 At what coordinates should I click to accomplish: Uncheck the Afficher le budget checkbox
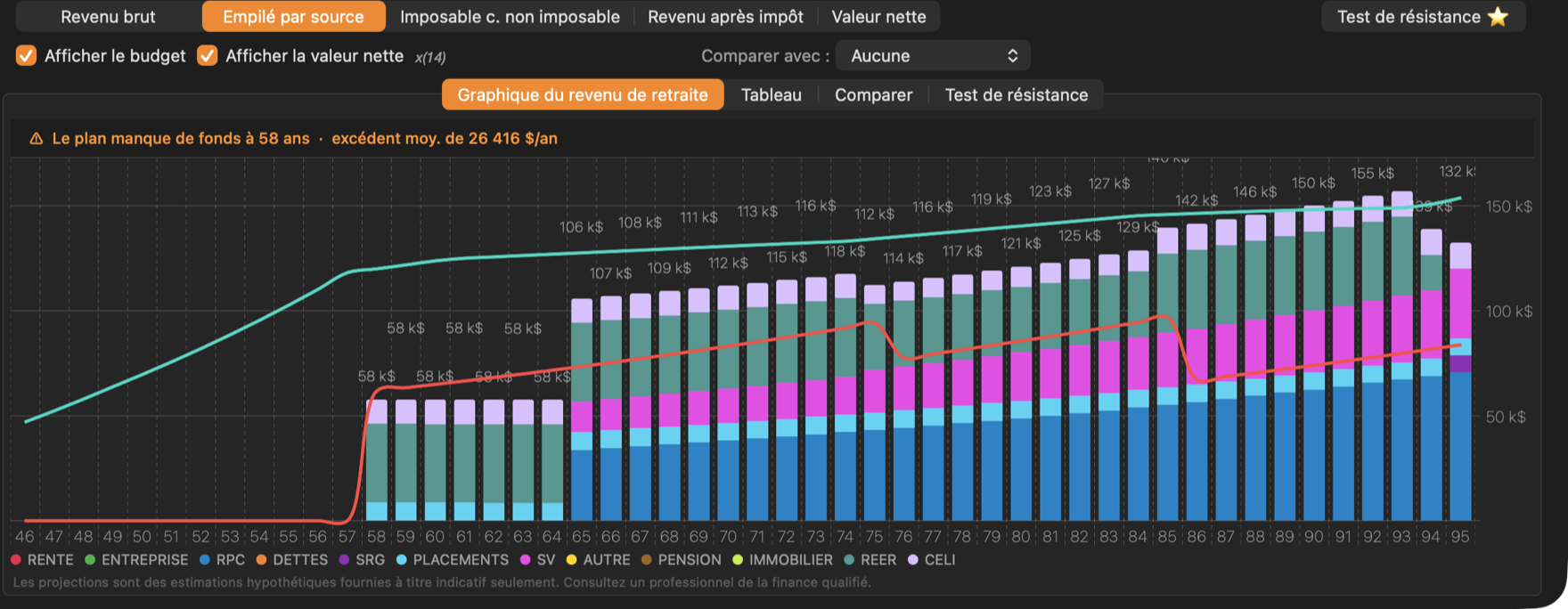tap(27, 56)
